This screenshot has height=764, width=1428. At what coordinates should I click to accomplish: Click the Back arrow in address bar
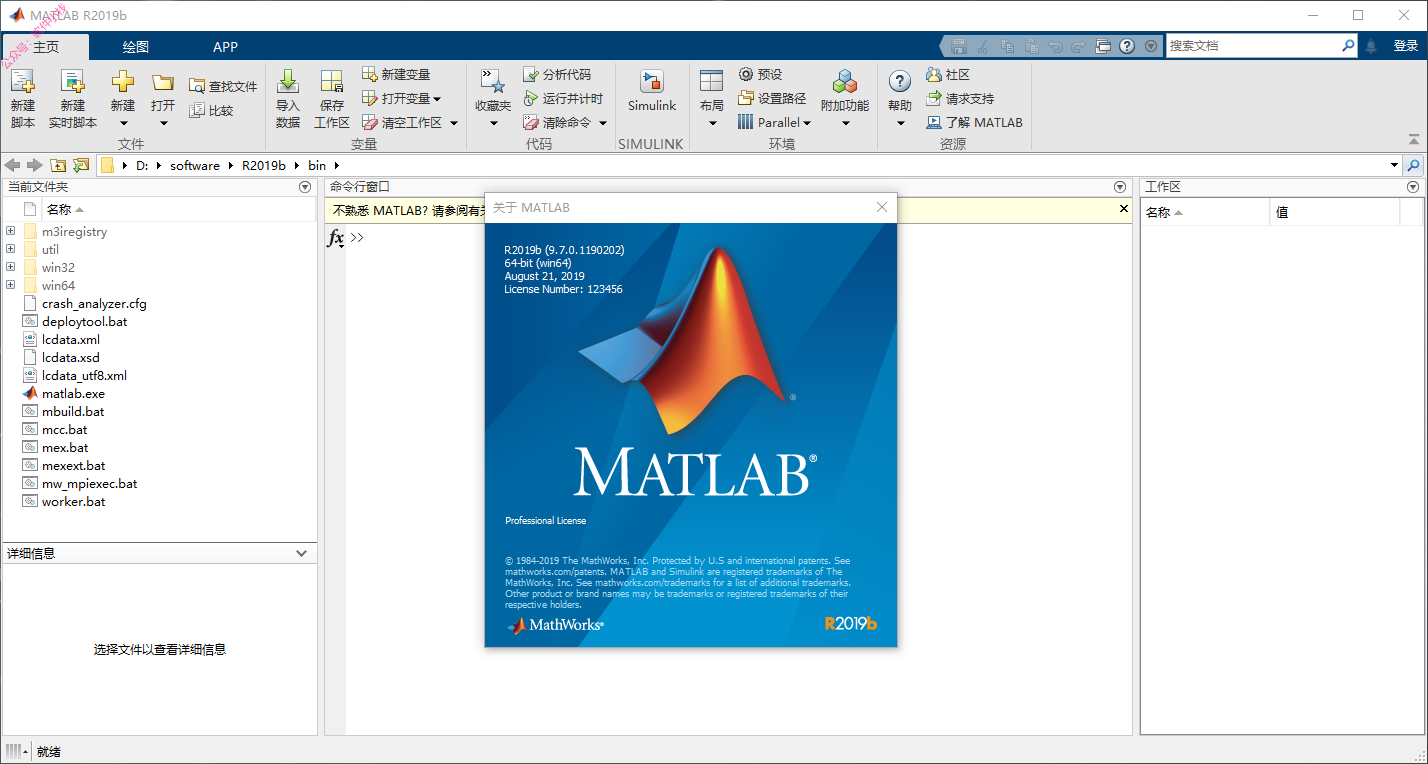pyautogui.click(x=13, y=166)
